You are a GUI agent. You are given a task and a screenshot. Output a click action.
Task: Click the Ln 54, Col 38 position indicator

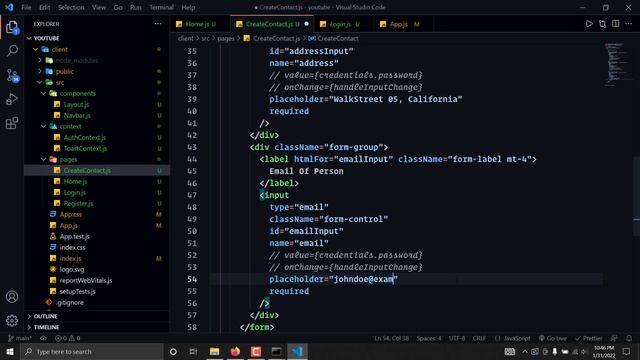click(x=392, y=338)
